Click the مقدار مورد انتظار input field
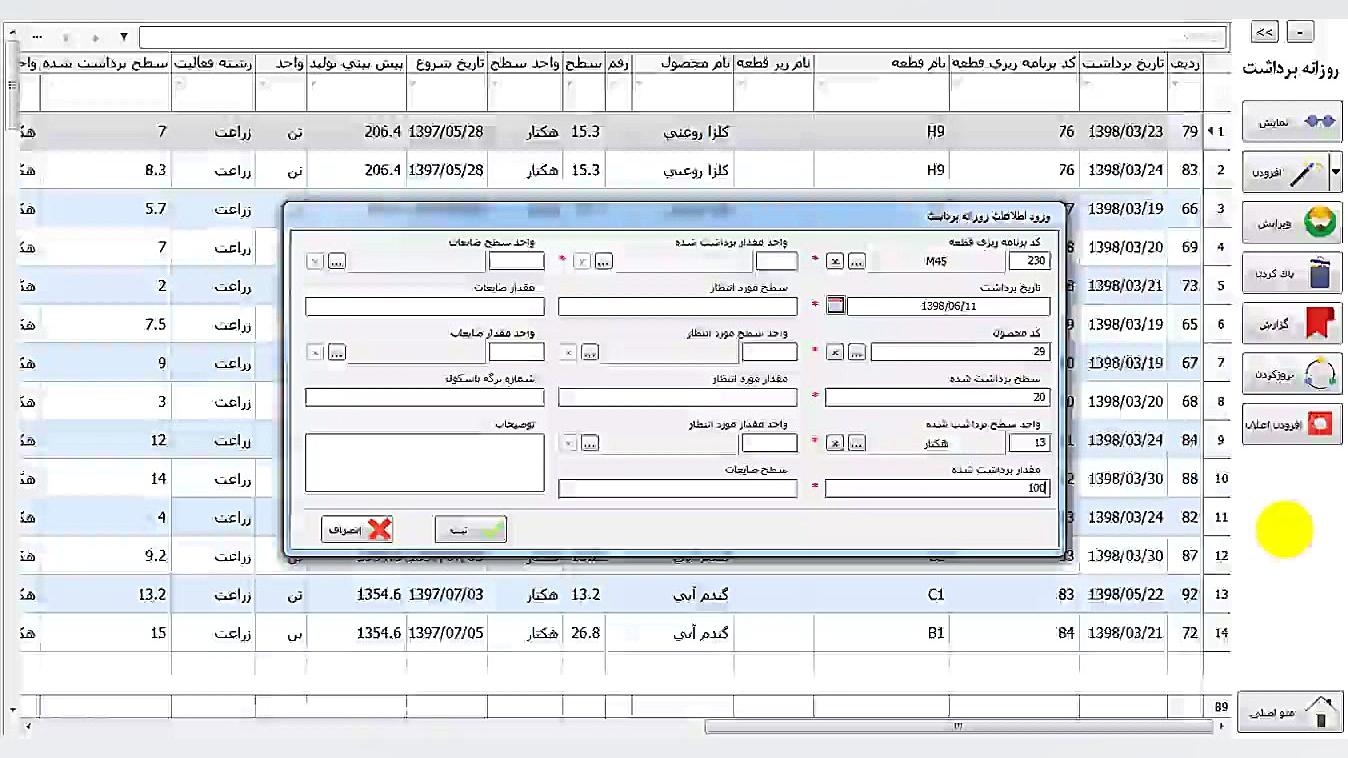 tap(678, 397)
